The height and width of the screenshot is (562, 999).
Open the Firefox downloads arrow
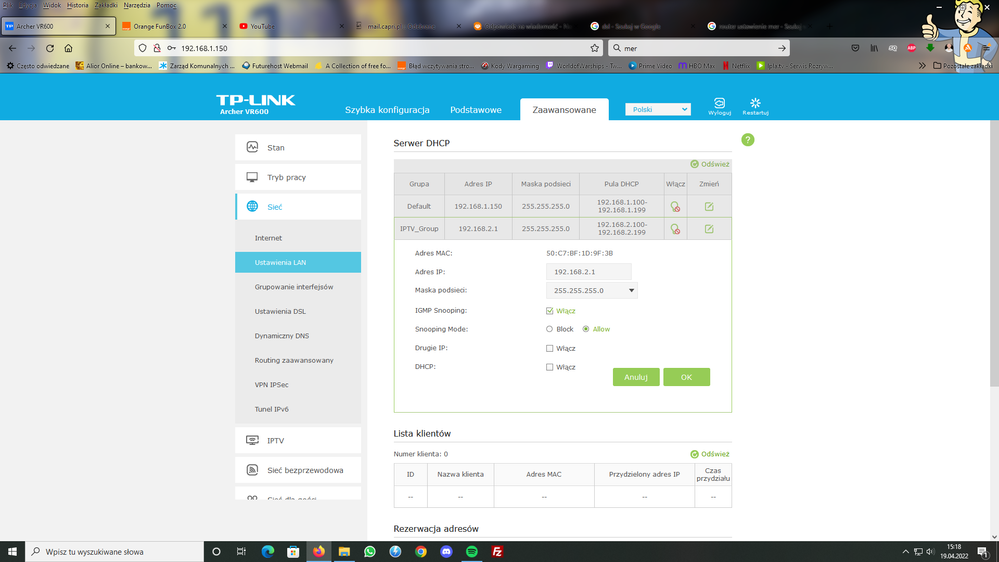930,48
